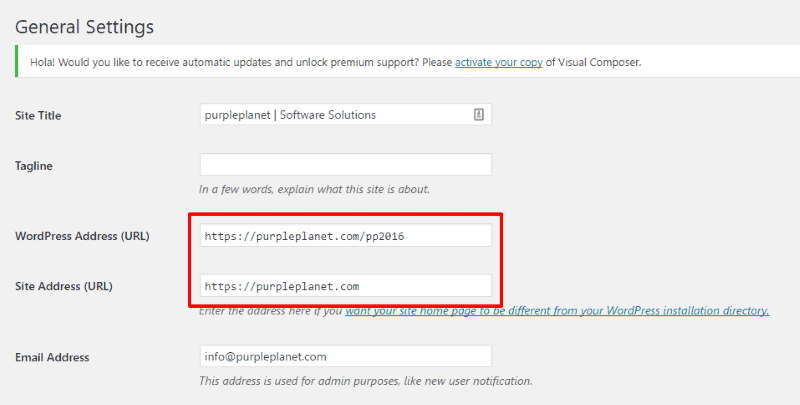Open the 'activate your copy' link

[498, 62]
